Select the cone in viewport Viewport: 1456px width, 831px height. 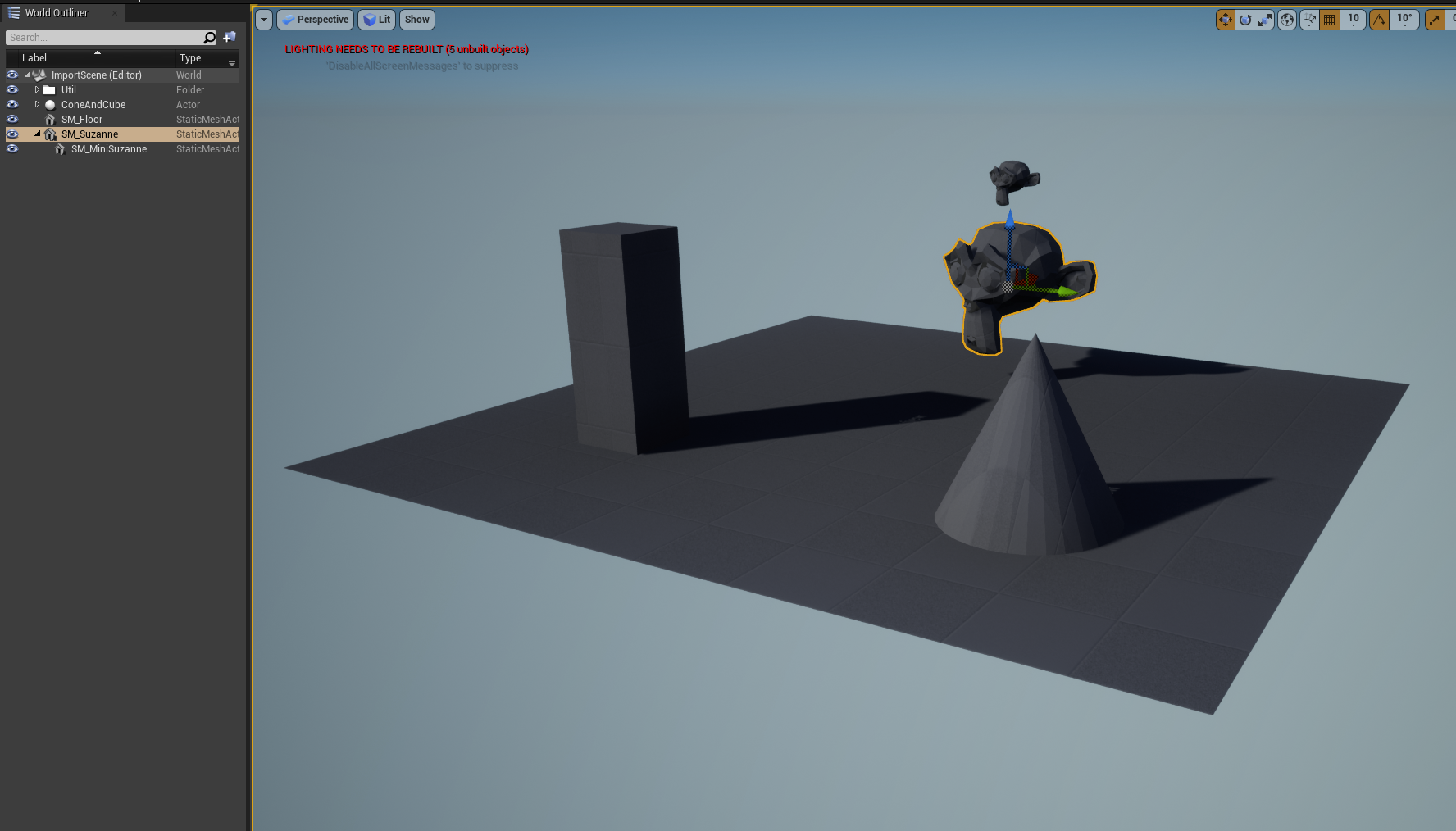1030,459
